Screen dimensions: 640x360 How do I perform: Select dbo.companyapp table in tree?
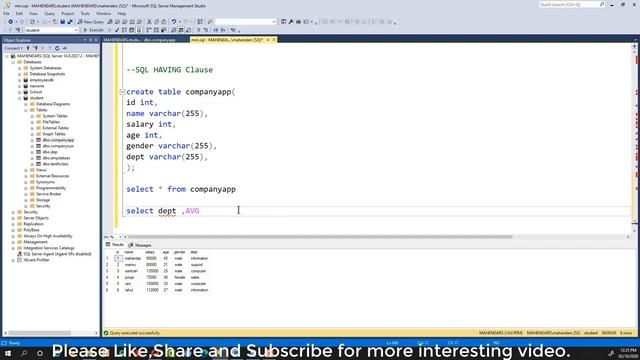58,140
